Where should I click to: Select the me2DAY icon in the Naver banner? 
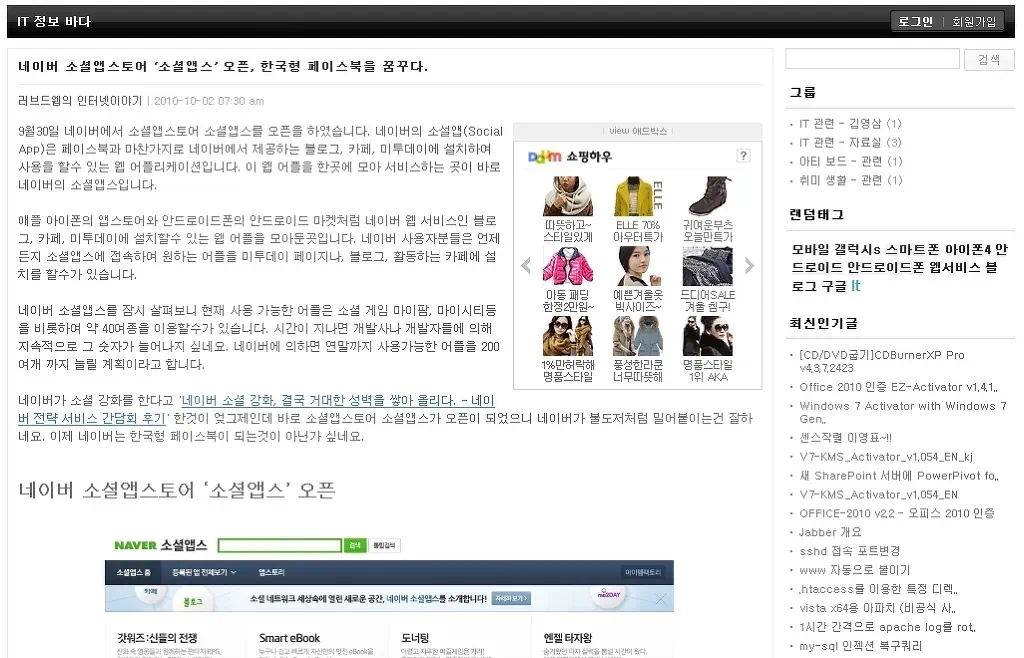[x=606, y=594]
